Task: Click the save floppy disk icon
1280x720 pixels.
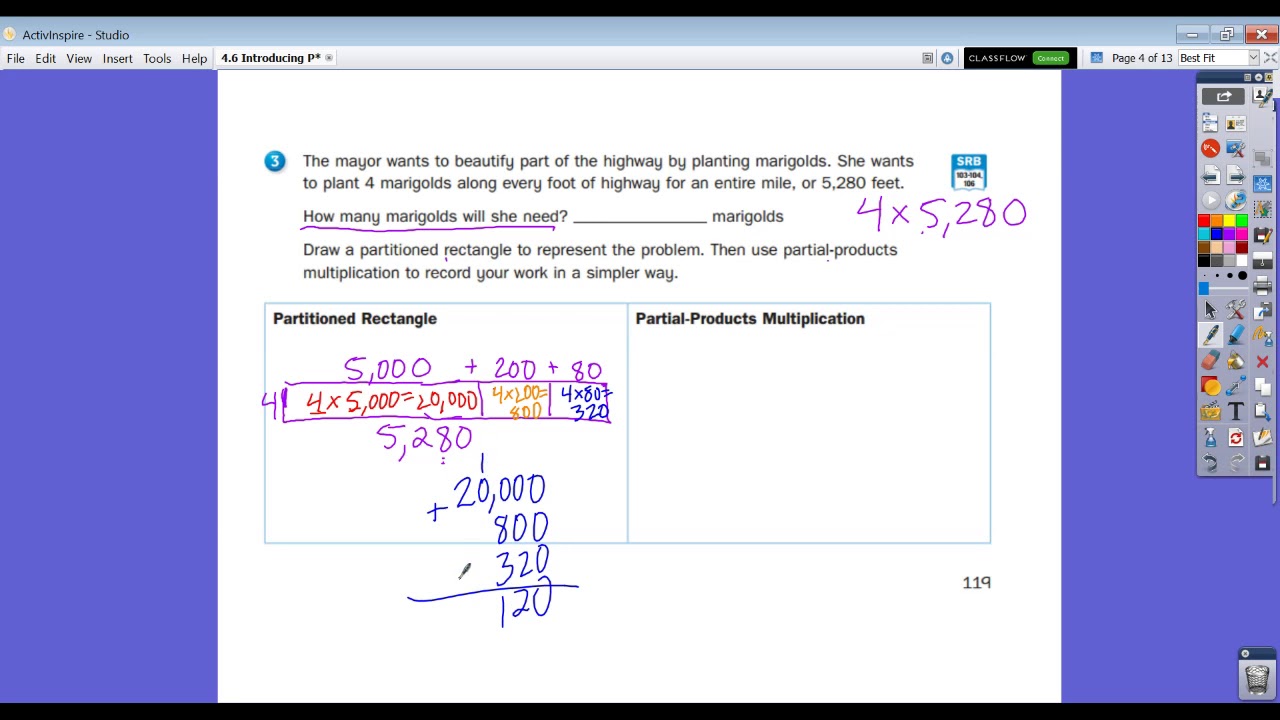Action: [x=1262, y=463]
